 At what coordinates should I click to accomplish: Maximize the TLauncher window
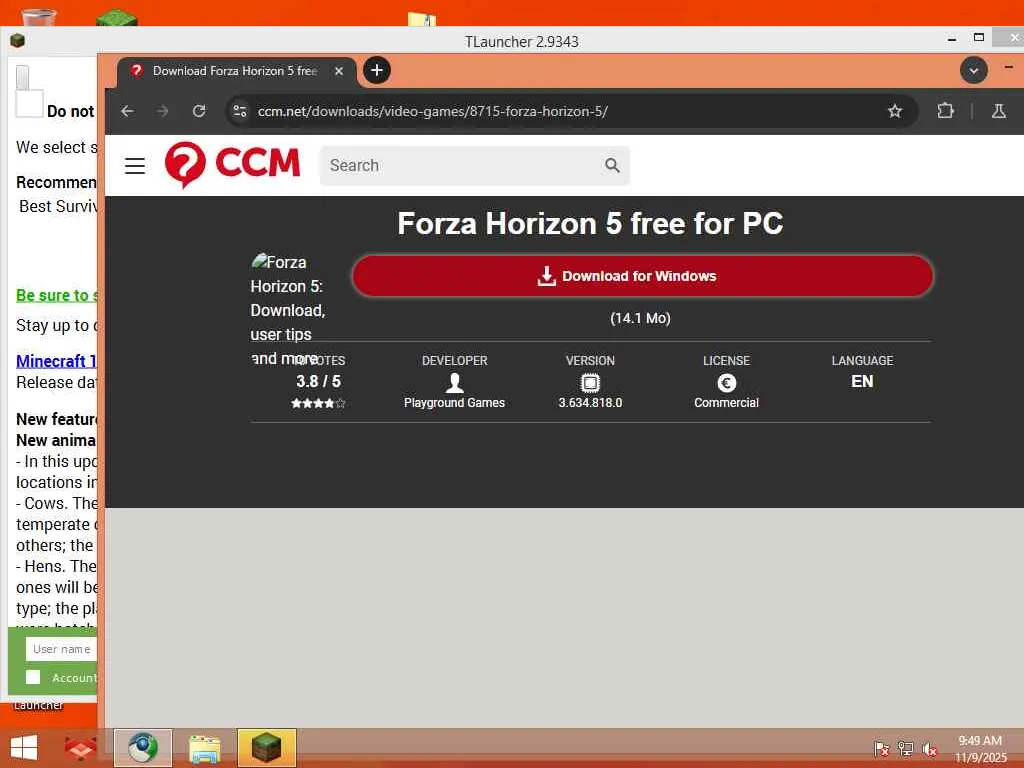978,37
